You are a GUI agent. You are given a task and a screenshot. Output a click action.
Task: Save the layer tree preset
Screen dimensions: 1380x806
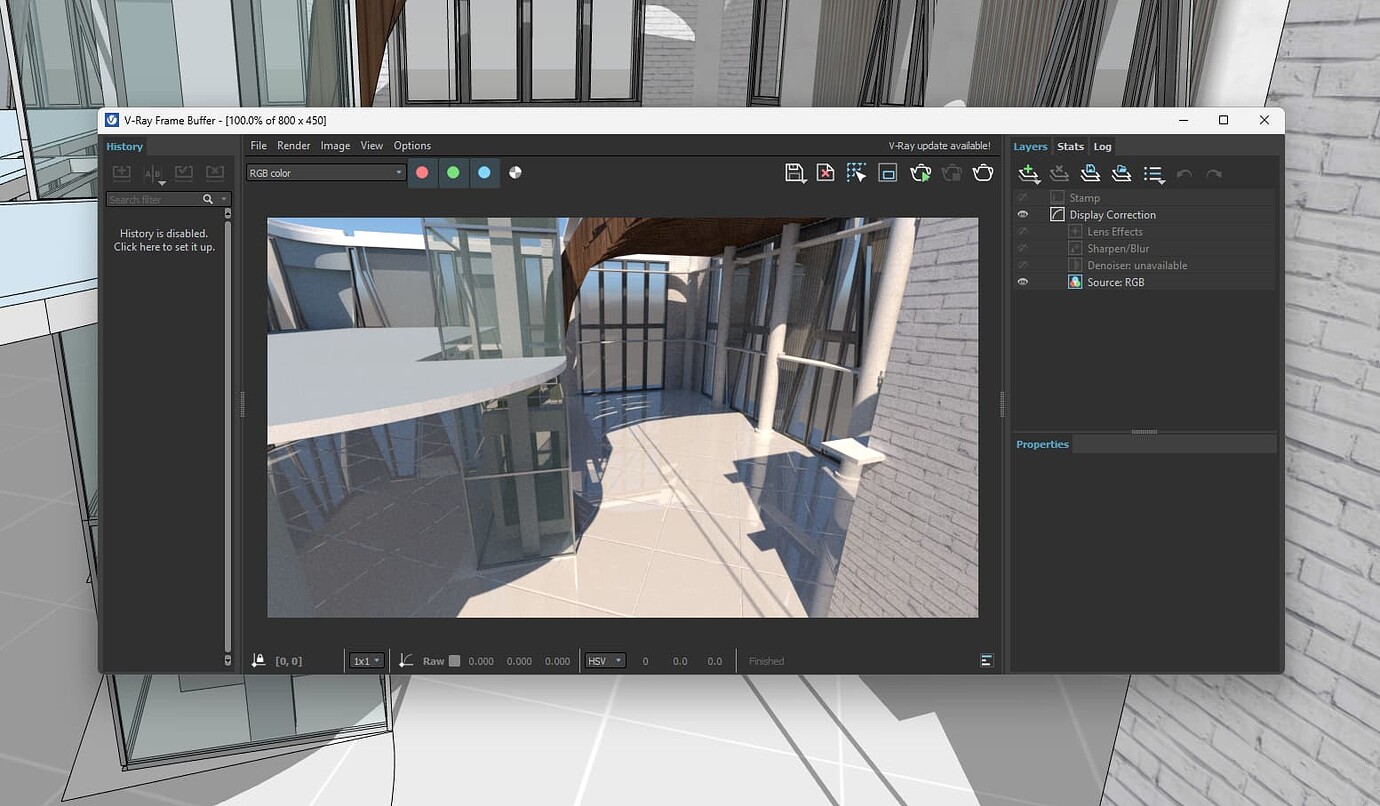point(1089,173)
